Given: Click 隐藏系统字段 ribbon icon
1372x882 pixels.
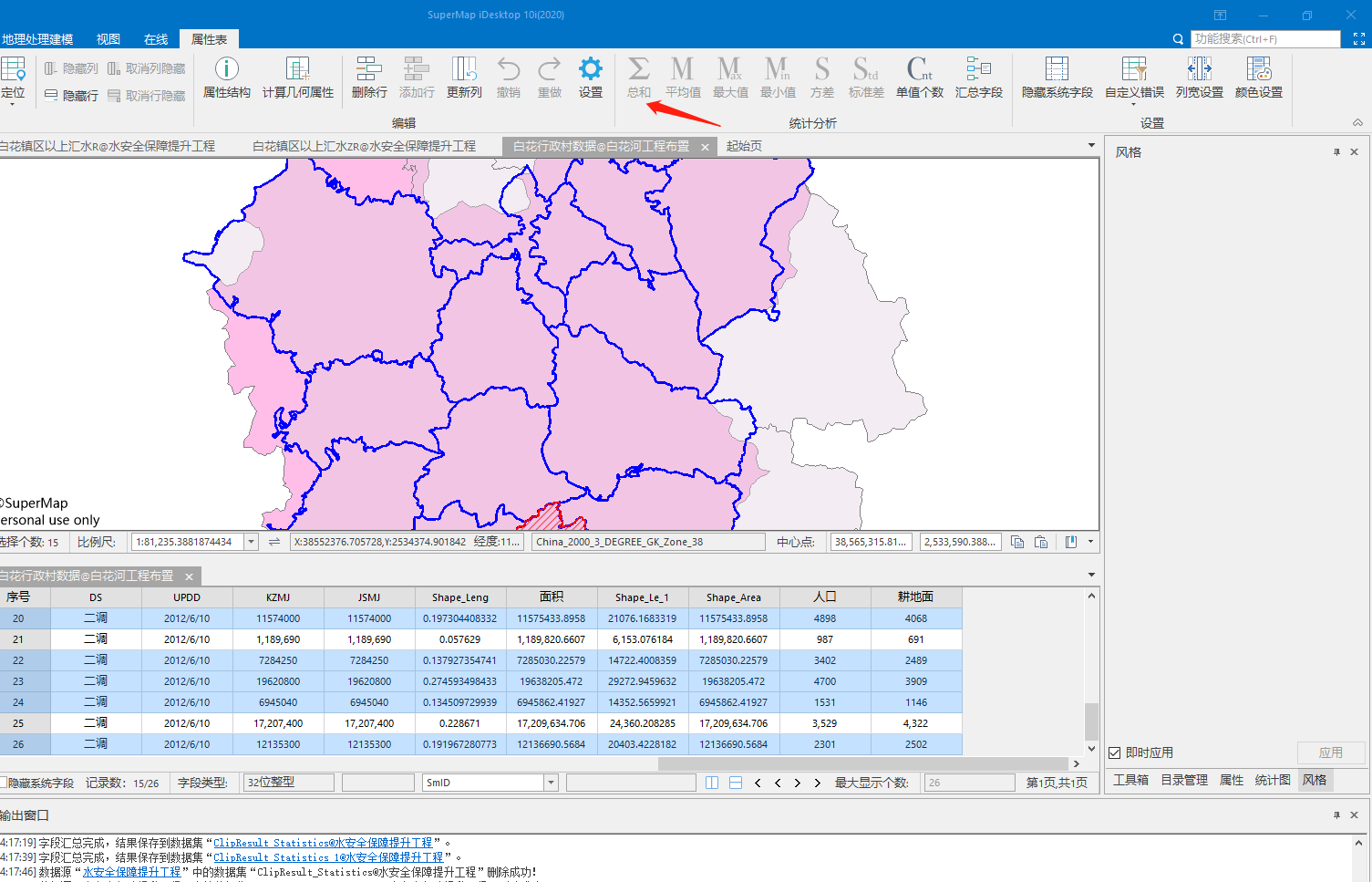Looking at the screenshot, I should 1057,69.
